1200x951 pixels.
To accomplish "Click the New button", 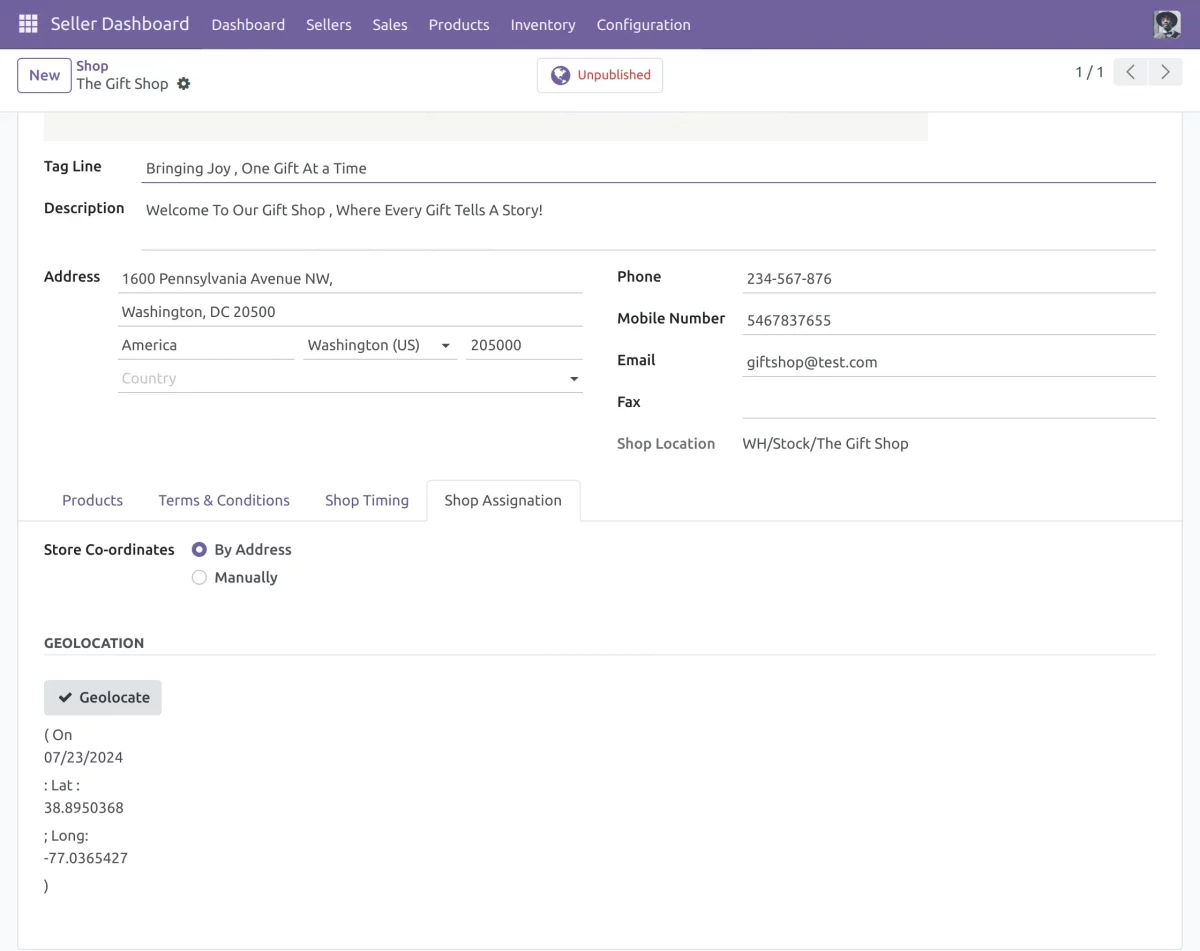I will (x=44, y=75).
